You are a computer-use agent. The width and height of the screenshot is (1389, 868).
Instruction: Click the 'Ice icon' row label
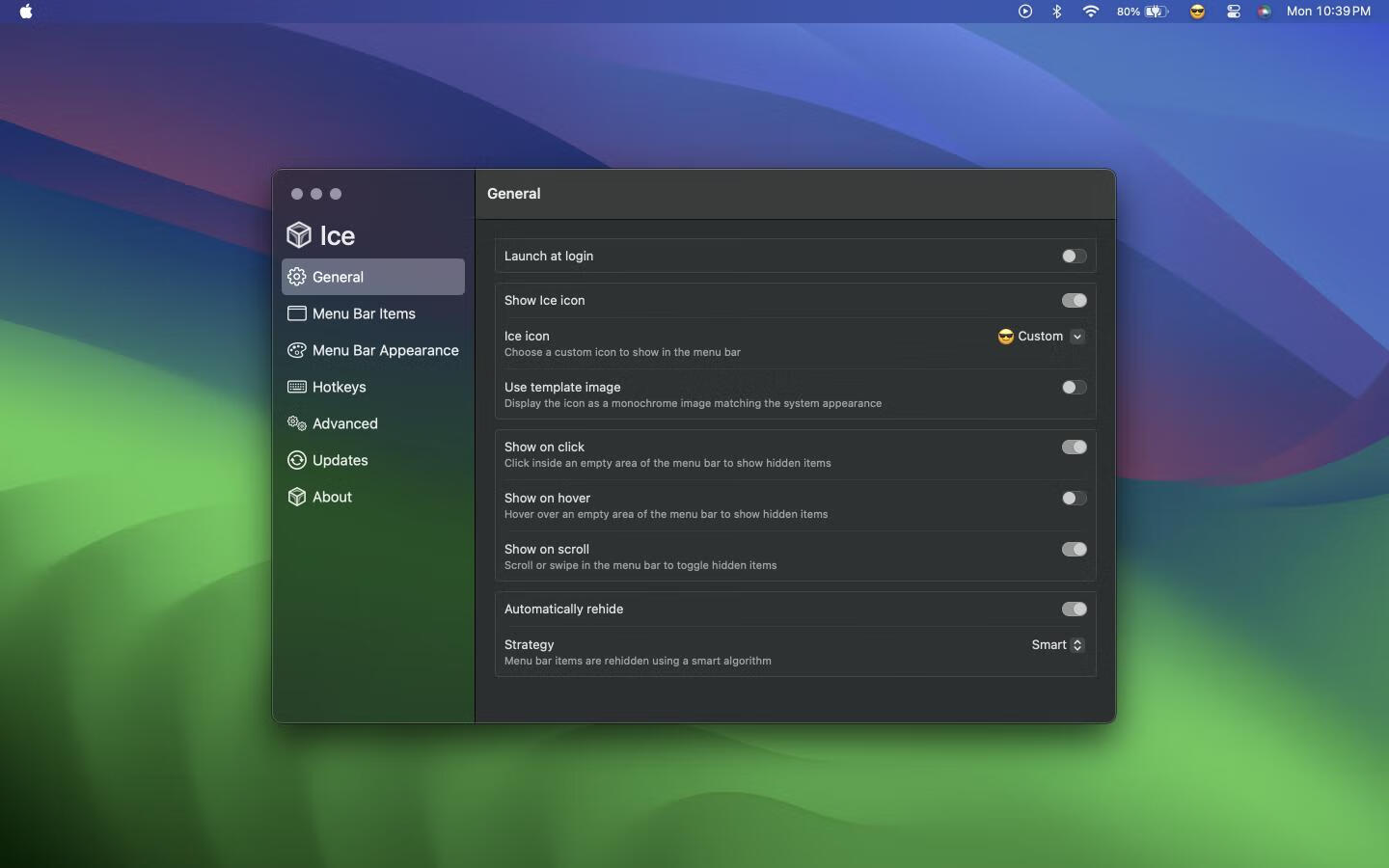tap(527, 336)
